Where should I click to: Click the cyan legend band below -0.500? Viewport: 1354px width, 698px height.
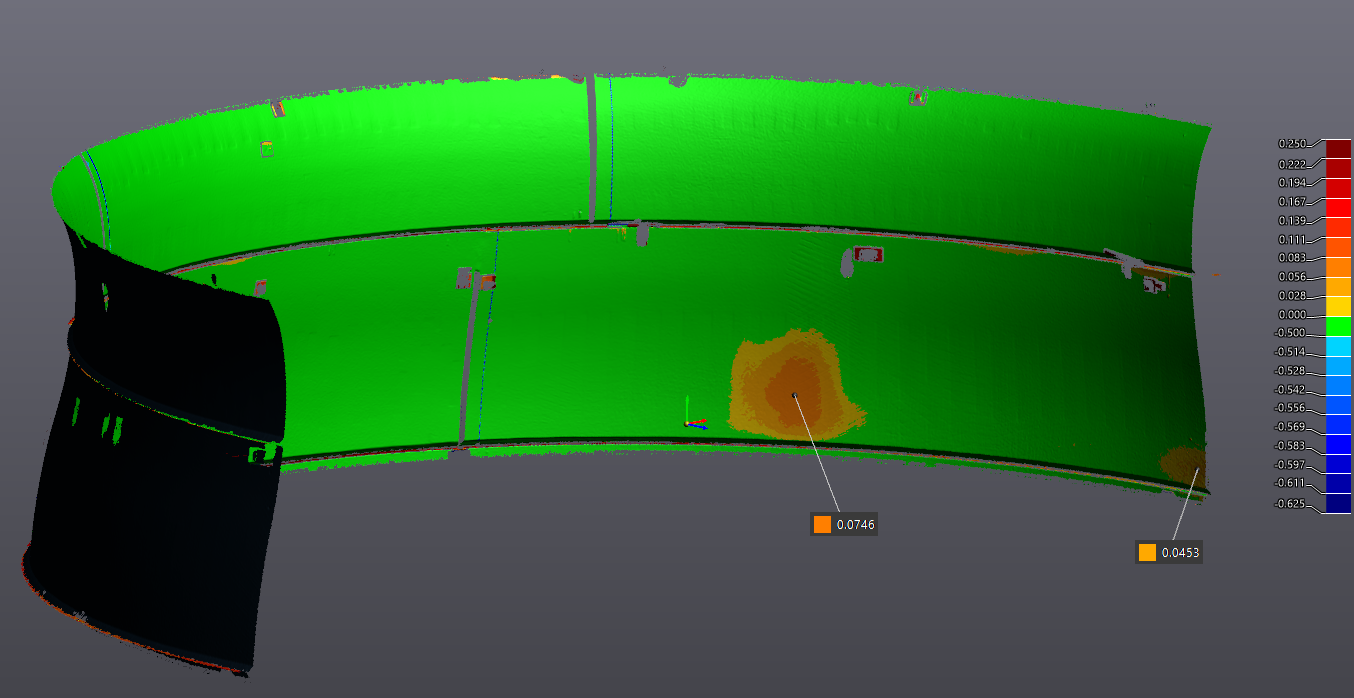tap(1338, 345)
